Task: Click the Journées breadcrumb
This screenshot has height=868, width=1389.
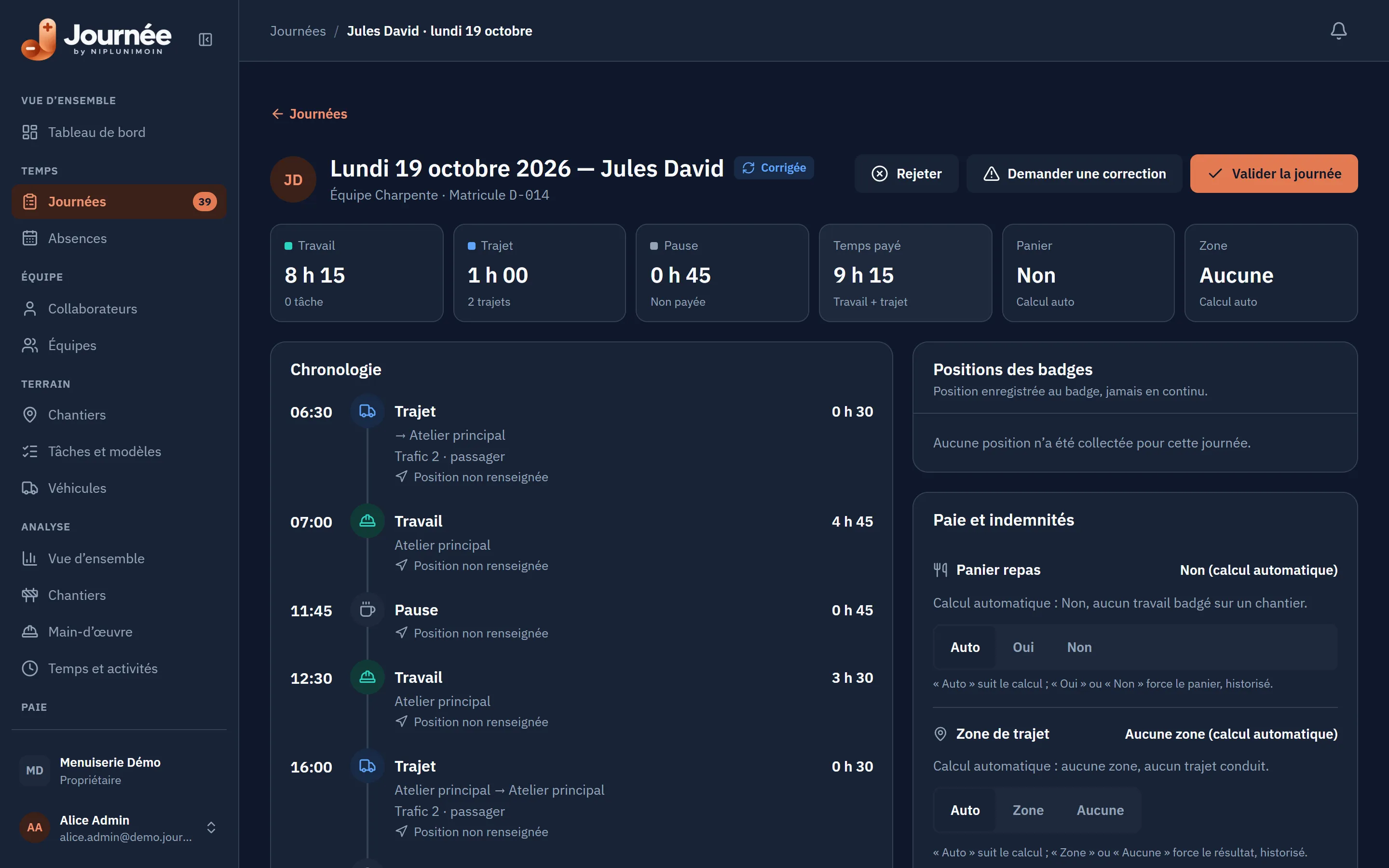Action: click(x=298, y=31)
